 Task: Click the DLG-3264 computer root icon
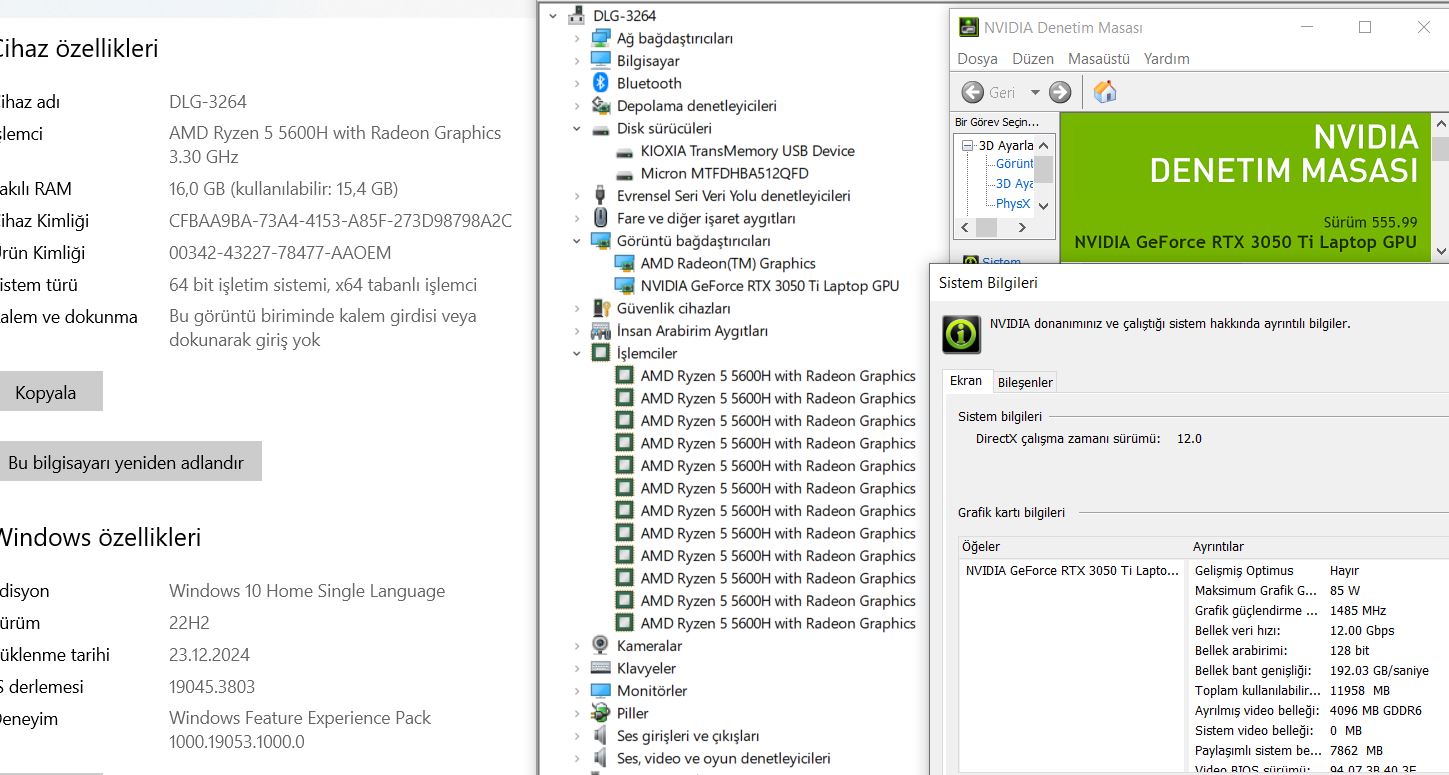577,16
